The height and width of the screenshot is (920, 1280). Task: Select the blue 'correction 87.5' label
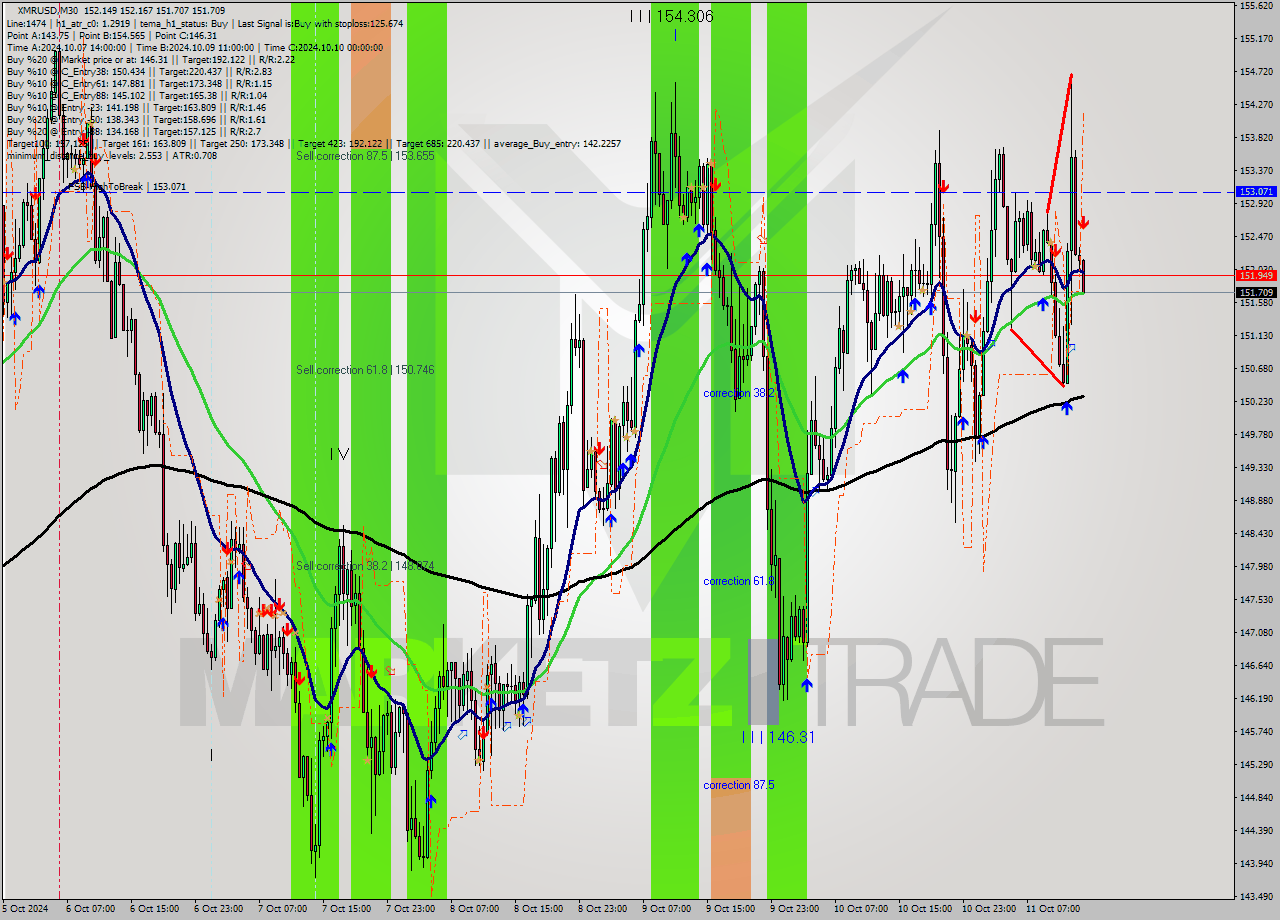[x=739, y=785]
